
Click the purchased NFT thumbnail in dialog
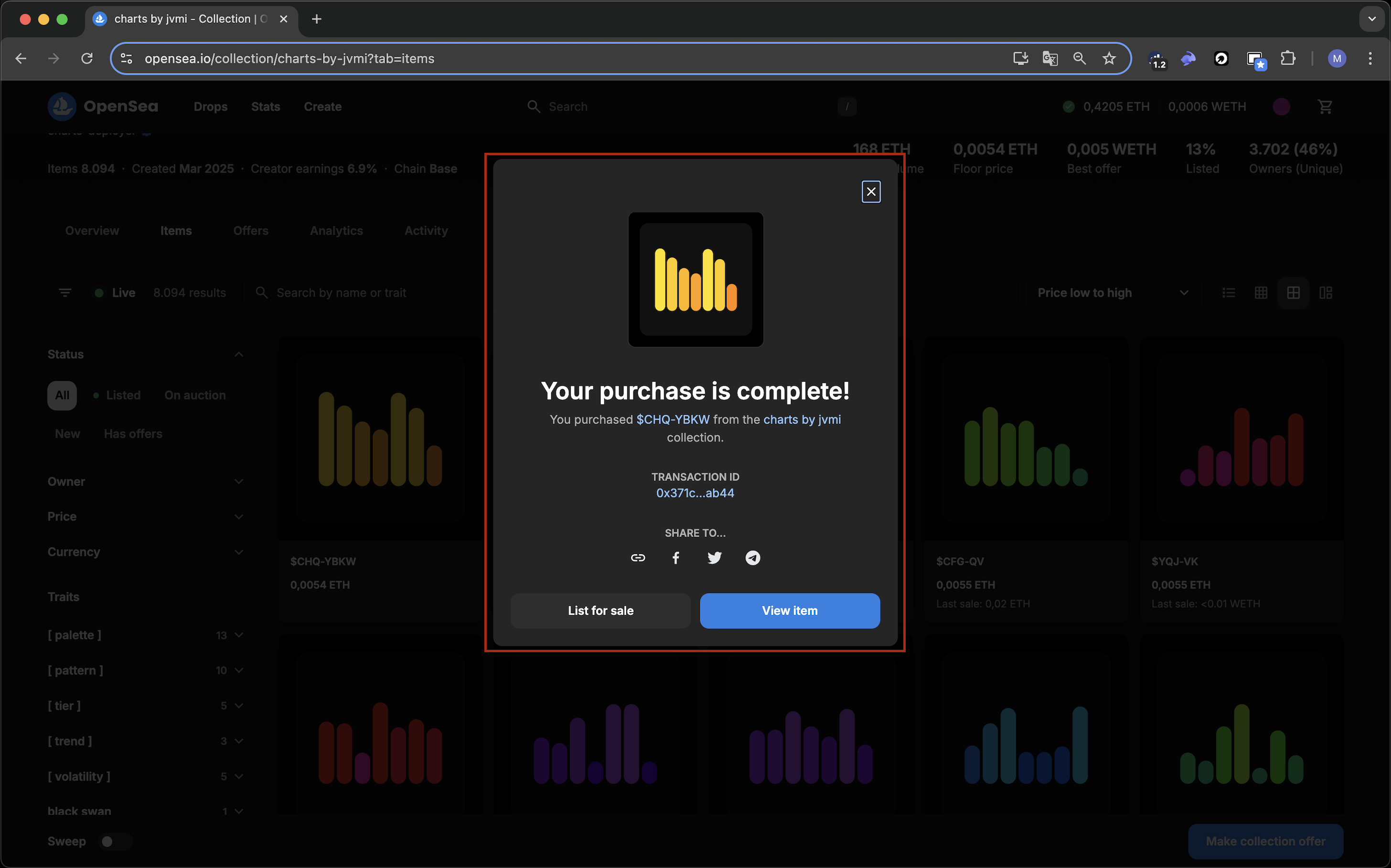(x=695, y=280)
